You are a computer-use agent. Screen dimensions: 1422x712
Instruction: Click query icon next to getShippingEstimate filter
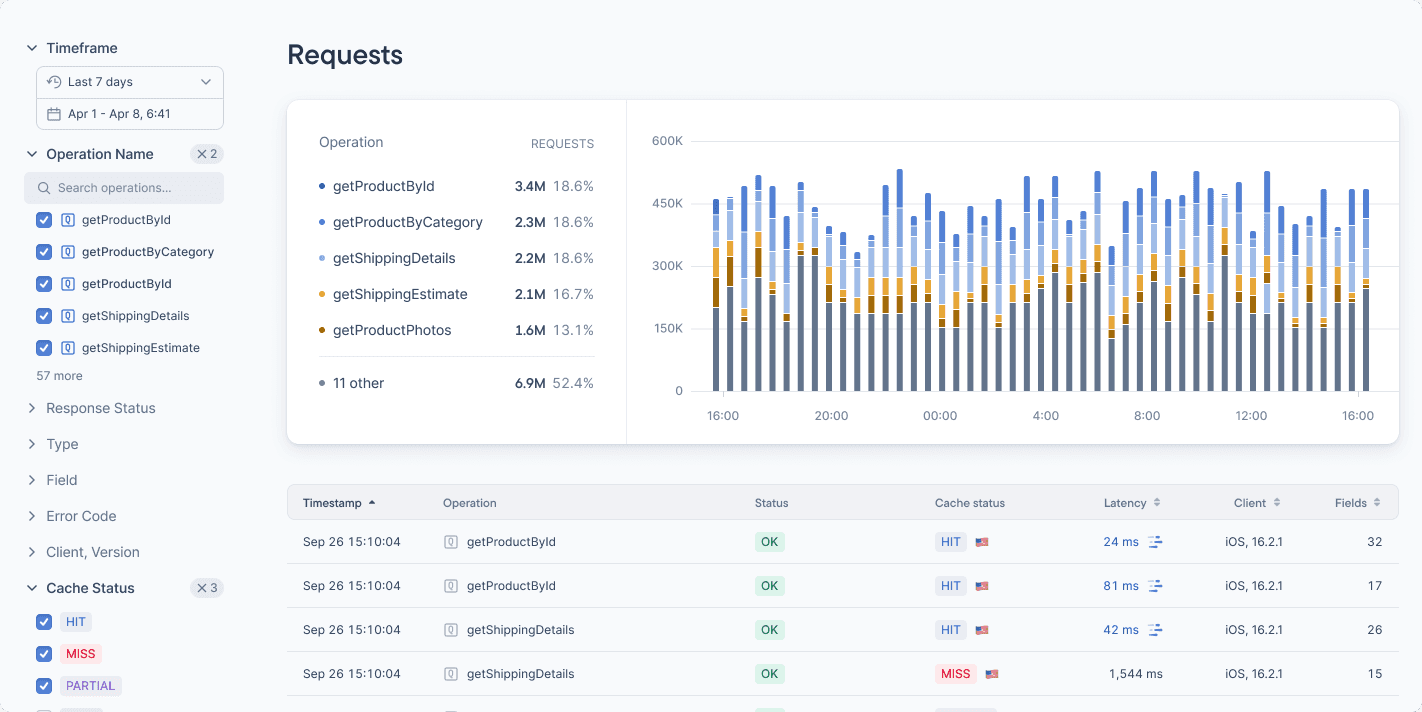point(68,348)
